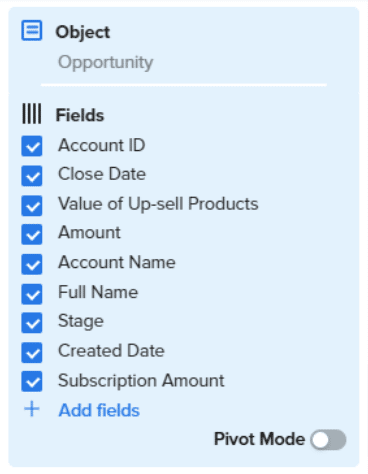Screen dimensions: 368x474
Task: Click the Fields section heading
Action: (x=80, y=115)
